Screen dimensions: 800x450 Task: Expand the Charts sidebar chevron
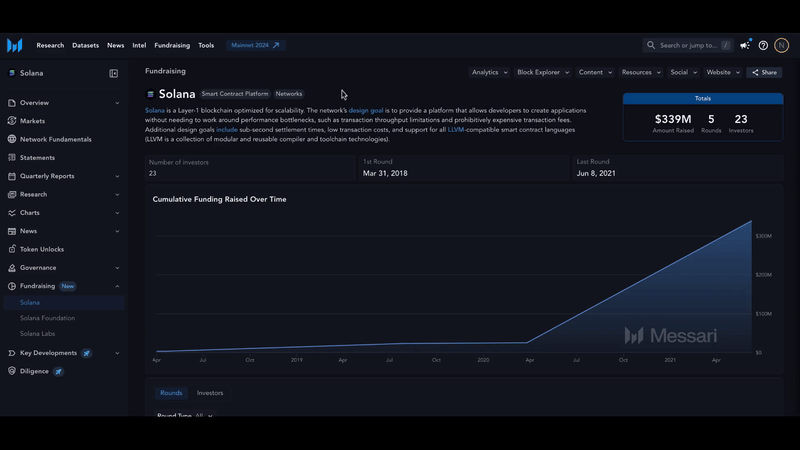pyautogui.click(x=117, y=213)
